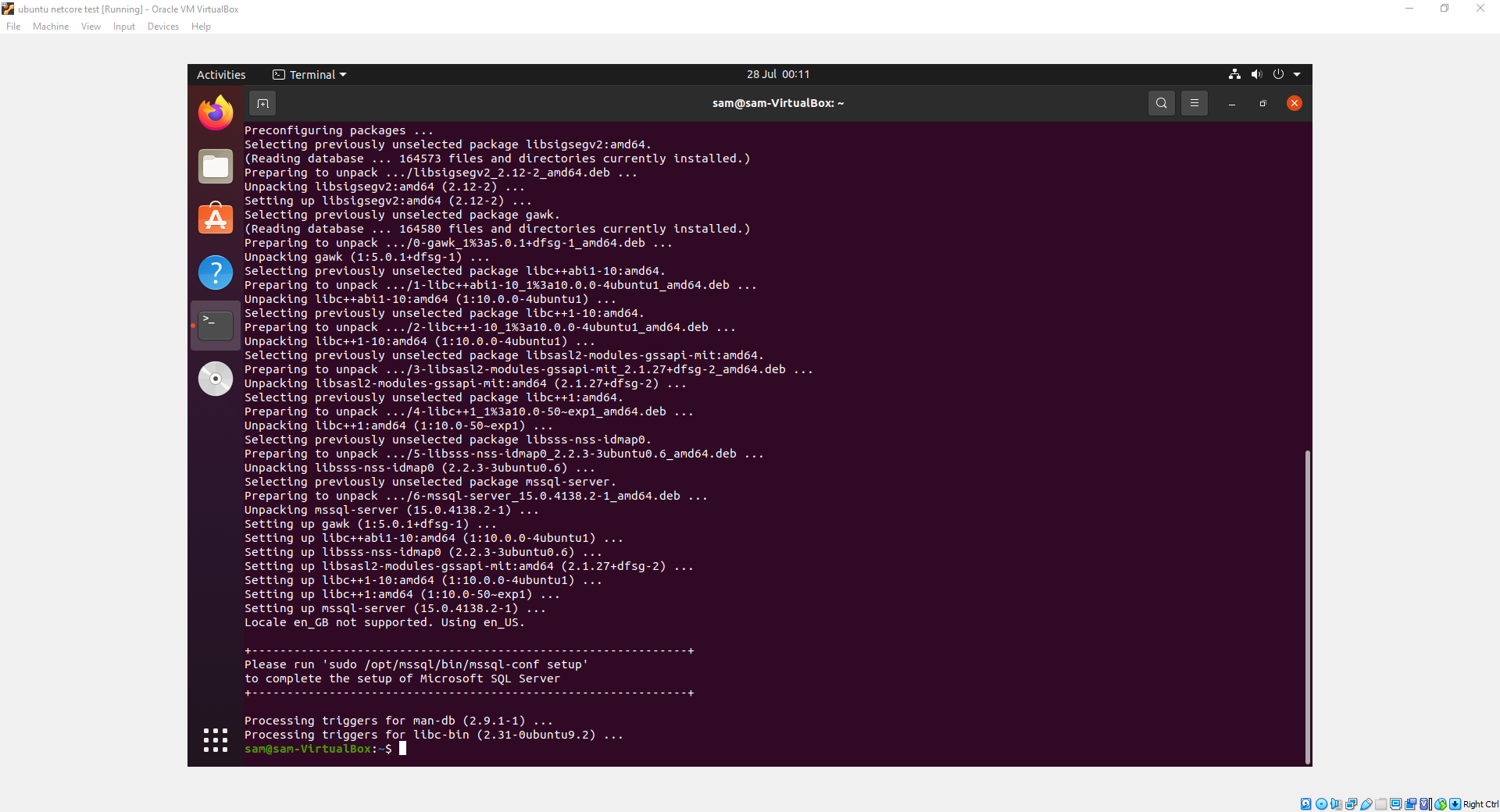Open the VirtualBox Machine menu
1500x812 pixels.
click(51, 27)
